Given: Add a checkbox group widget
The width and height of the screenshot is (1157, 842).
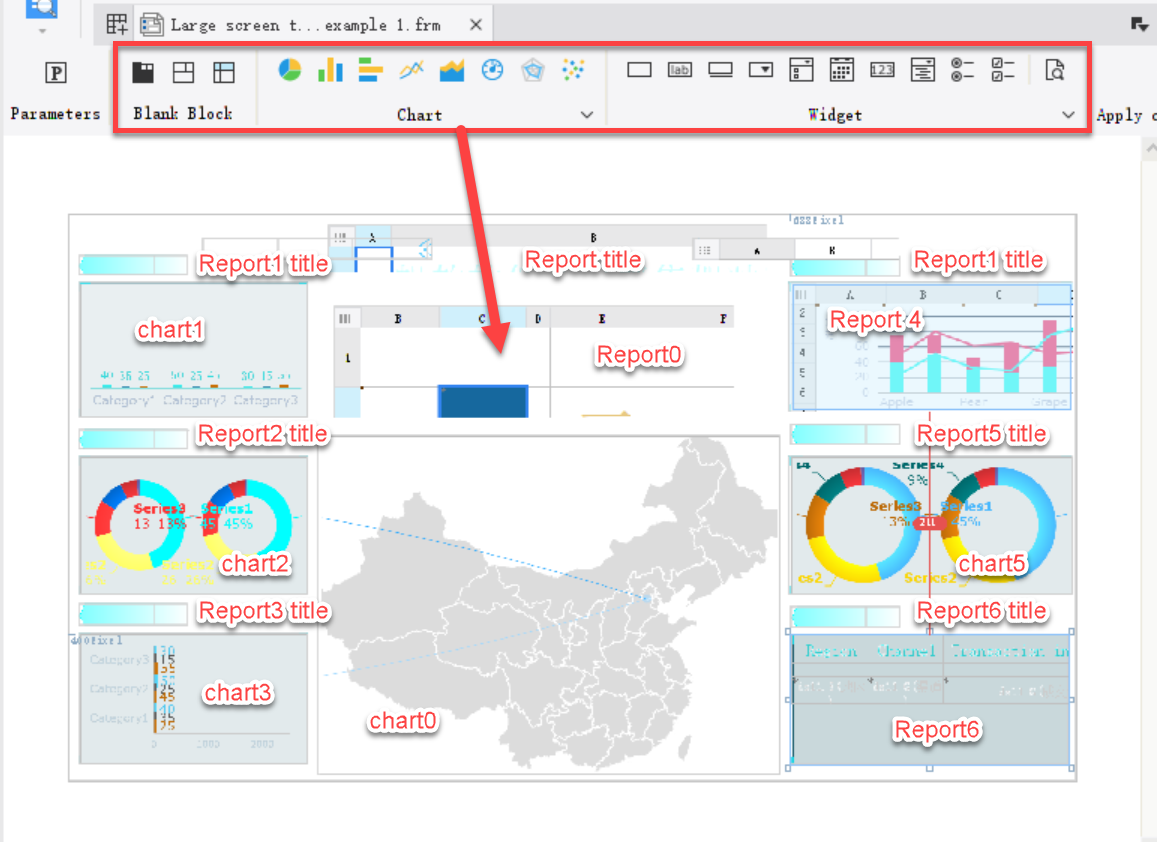Looking at the screenshot, I should (x=1003, y=70).
